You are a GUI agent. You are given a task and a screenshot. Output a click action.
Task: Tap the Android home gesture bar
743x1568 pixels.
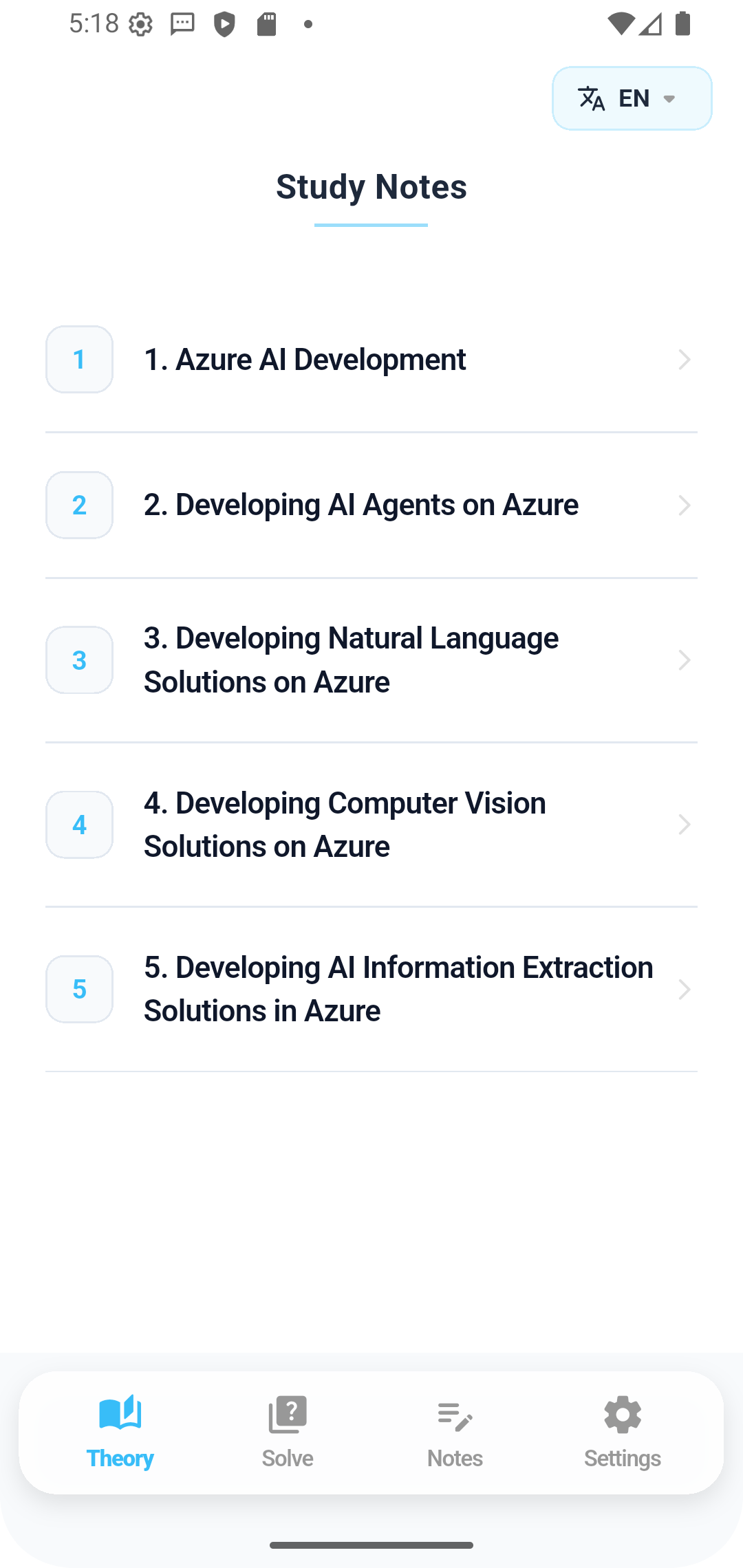(371, 1545)
